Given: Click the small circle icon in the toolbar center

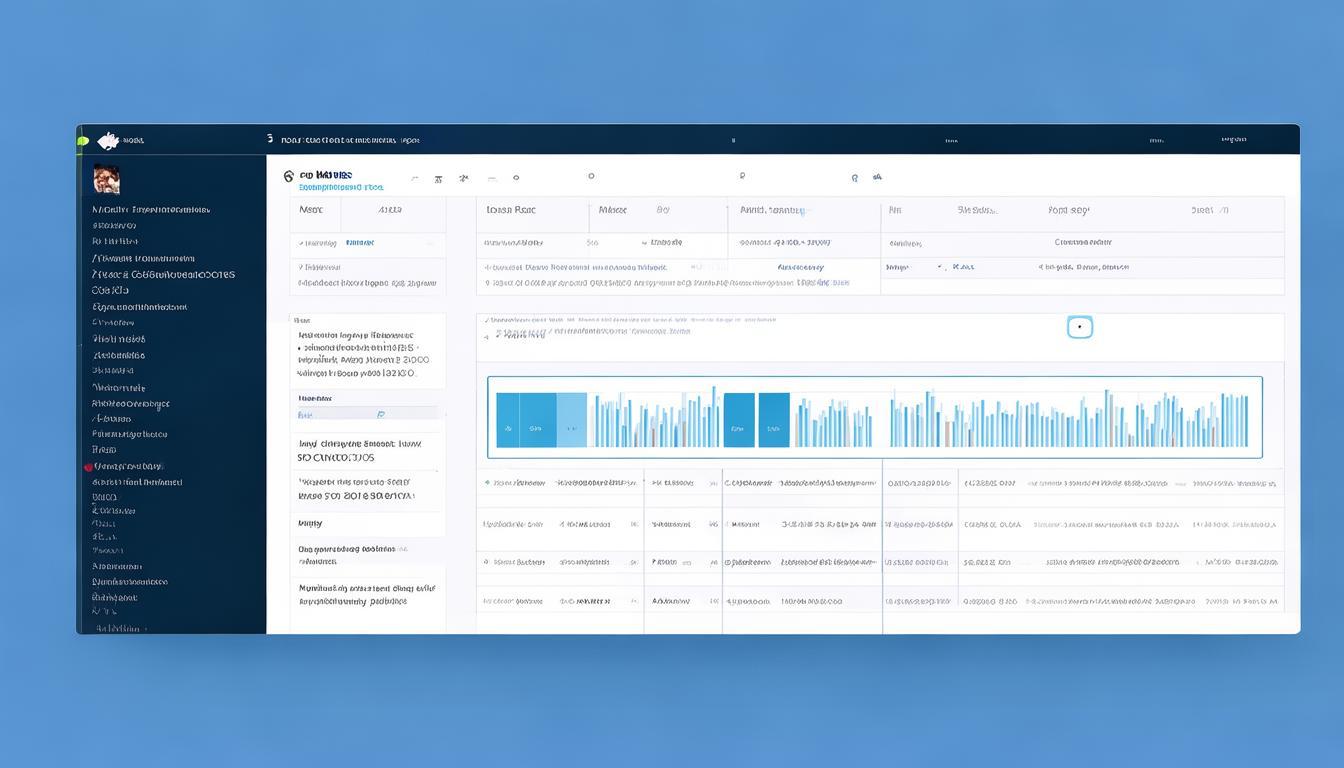Looking at the screenshot, I should (591, 176).
